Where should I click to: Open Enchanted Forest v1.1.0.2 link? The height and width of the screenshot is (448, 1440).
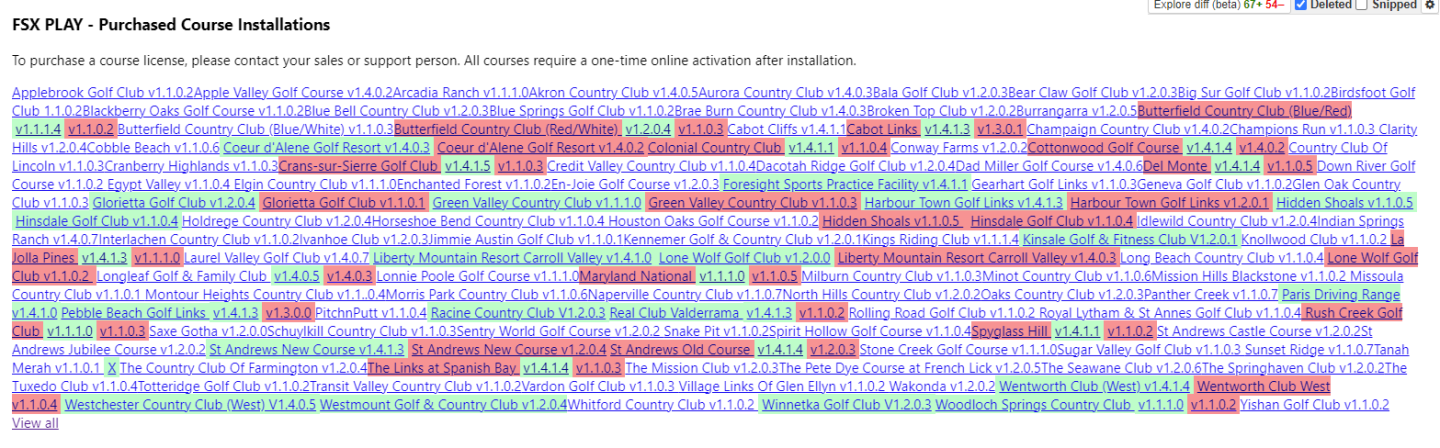point(473,185)
